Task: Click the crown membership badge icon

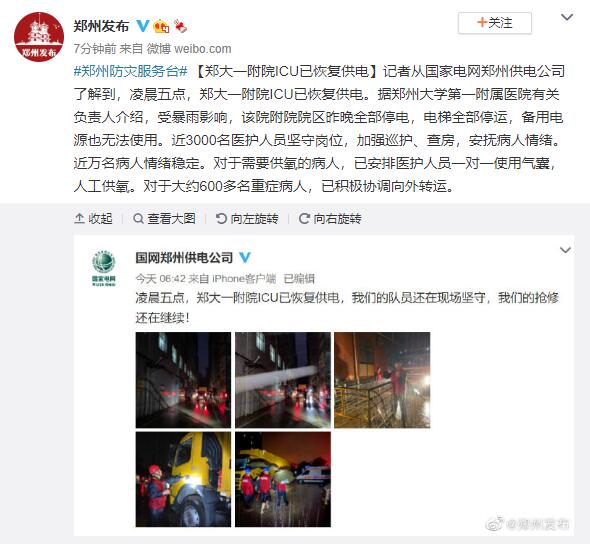Action: pyautogui.click(x=161, y=26)
